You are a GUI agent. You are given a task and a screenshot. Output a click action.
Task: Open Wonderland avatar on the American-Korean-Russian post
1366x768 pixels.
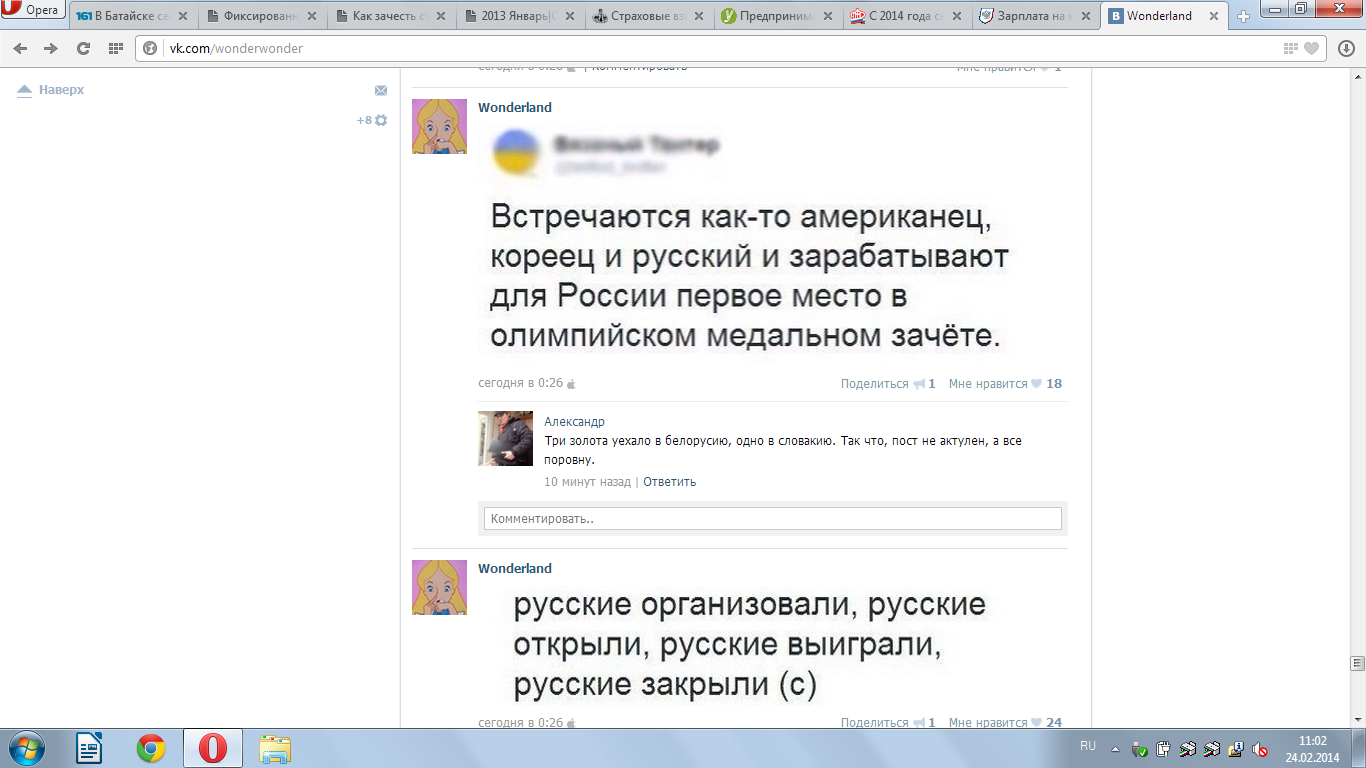[x=439, y=126]
